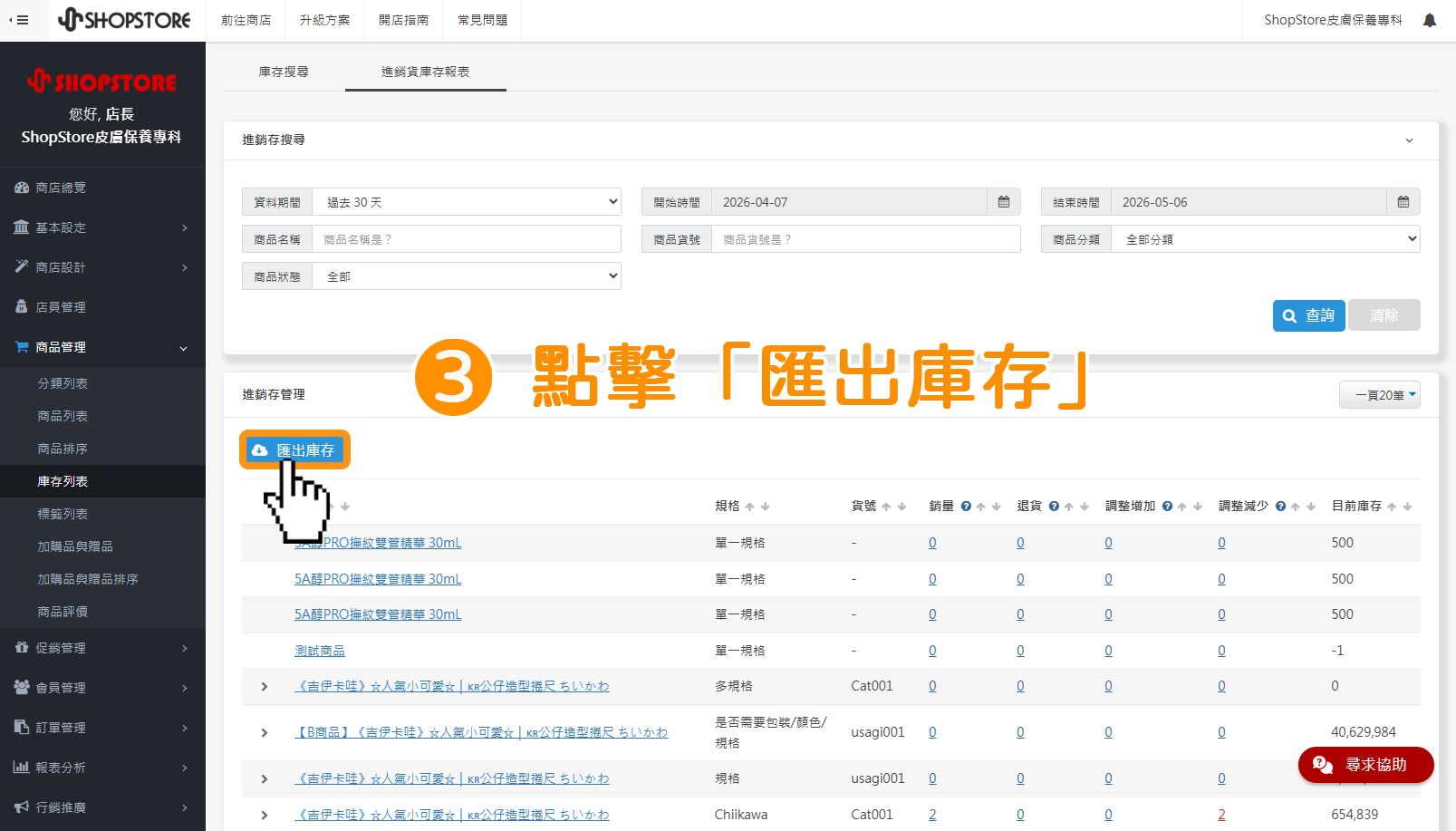Open the 【B商品】《吉伊卡哇》 product link
Screen dimensions: 1456x831
[481, 732]
